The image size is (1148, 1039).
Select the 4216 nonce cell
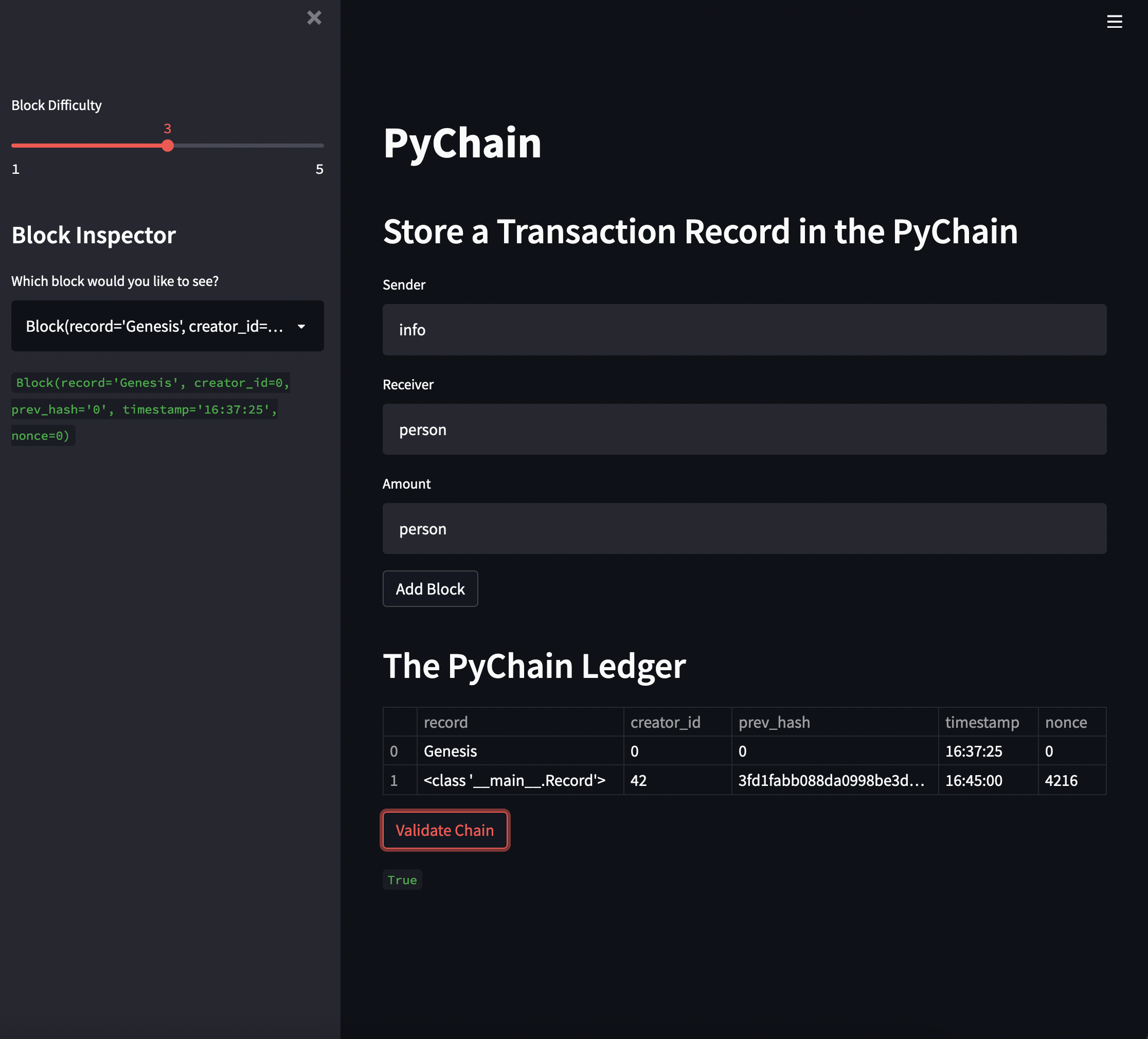tap(1072, 780)
